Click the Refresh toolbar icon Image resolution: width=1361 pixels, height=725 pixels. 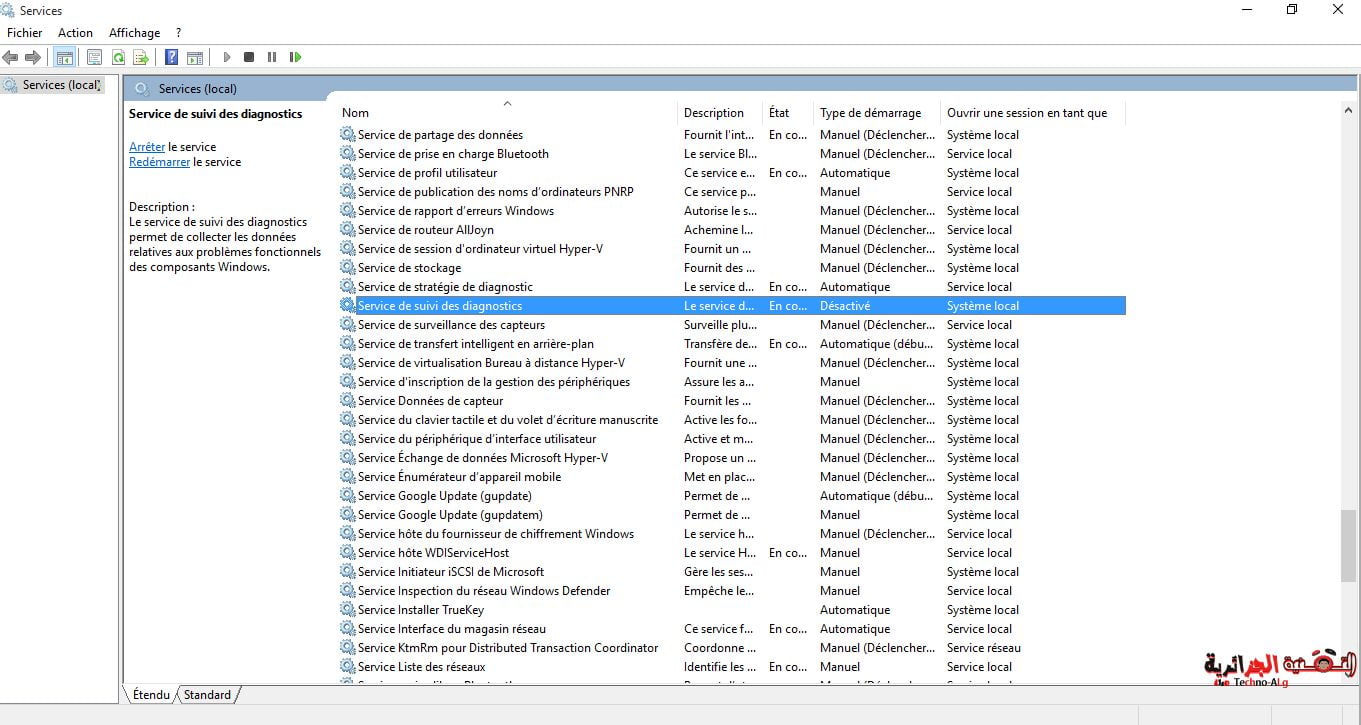pyautogui.click(x=118, y=58)
